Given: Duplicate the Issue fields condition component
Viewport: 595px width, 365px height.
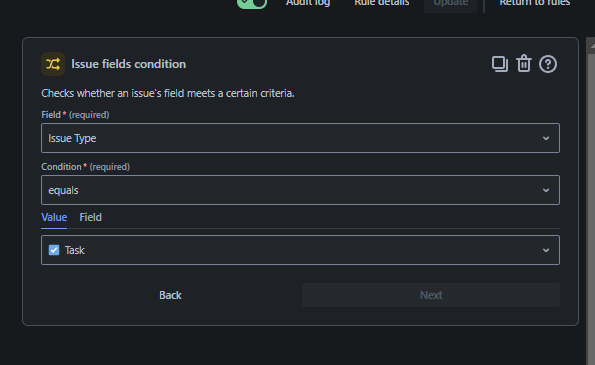Looking at the screenshot, I should pyautogui.click(x=500, y=64).
